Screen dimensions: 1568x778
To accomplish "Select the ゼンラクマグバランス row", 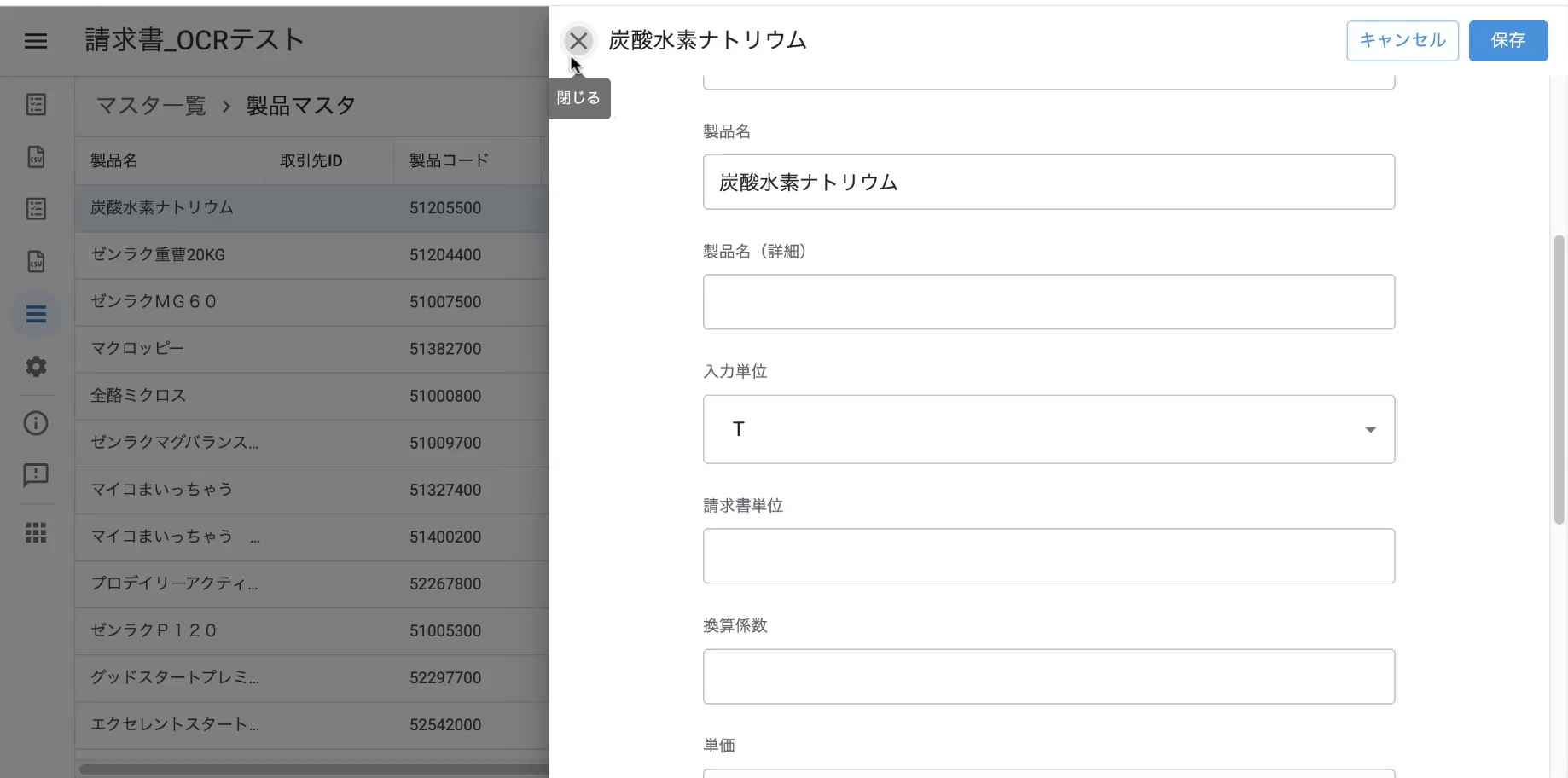I will click(x=311, y=443).
